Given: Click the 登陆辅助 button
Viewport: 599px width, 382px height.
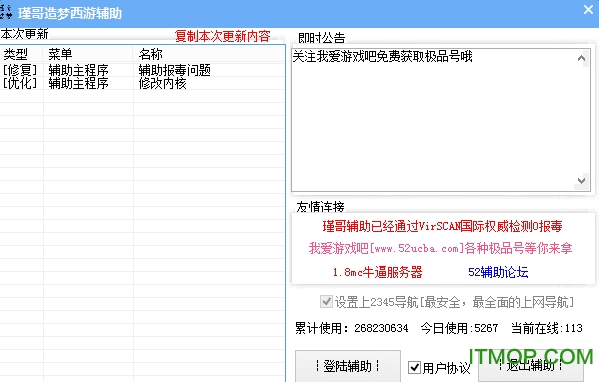Looking at the screenshot, I should (x=348, y=366).
